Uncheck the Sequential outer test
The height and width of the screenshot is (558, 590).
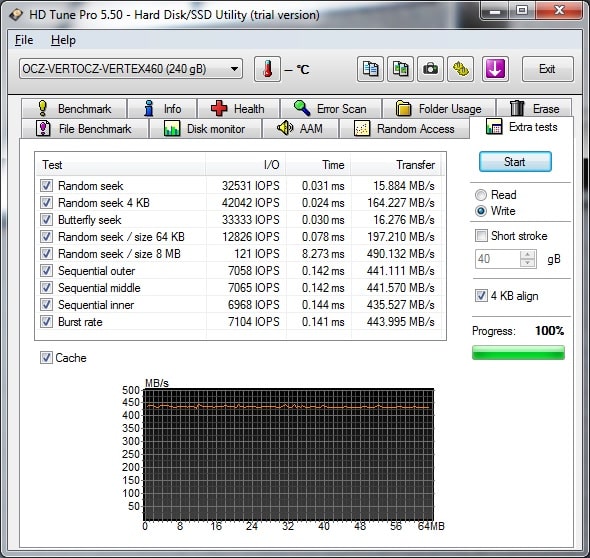click(46, 271)
